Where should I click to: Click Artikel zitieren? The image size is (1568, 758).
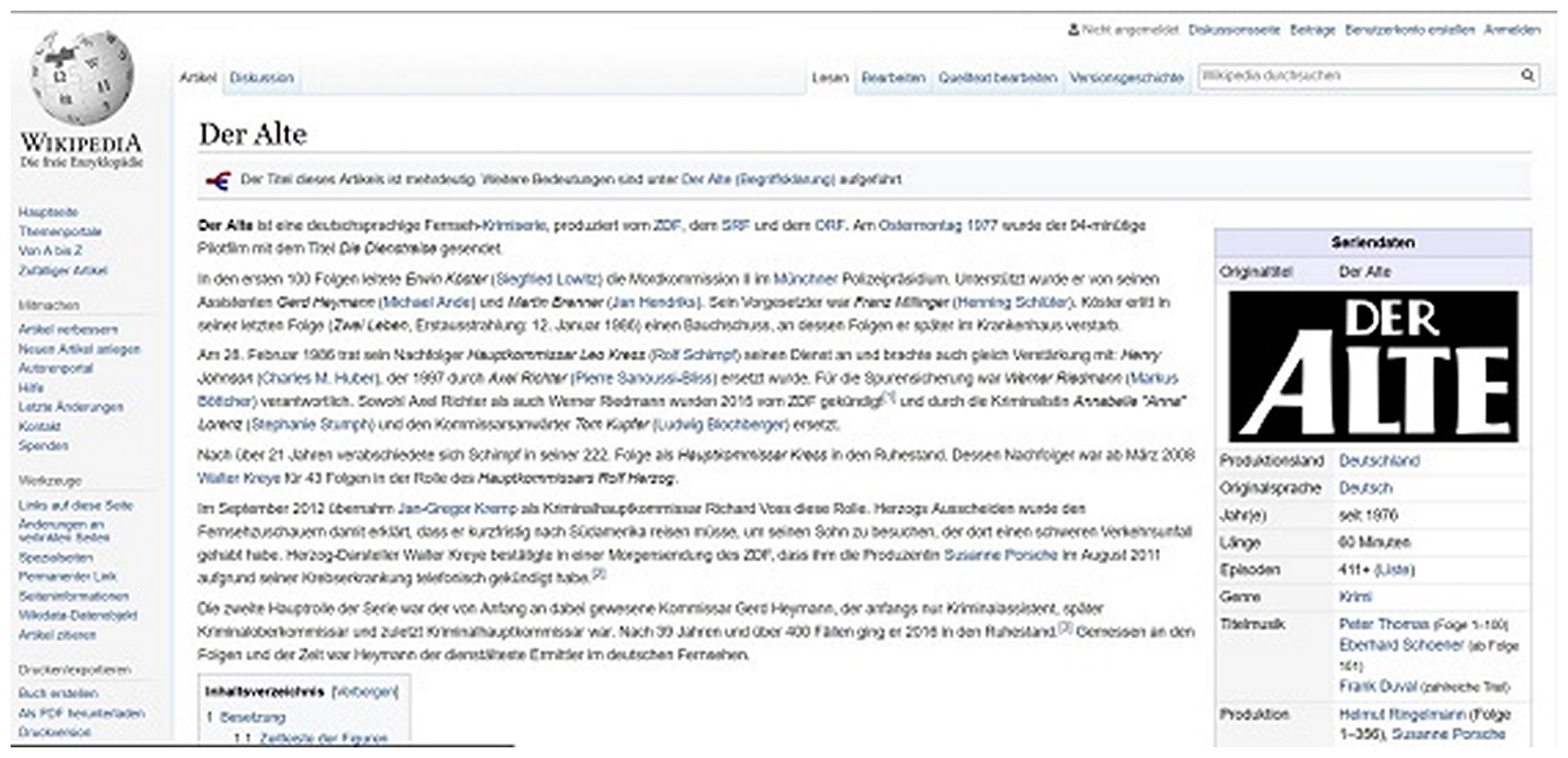point(57,635)
